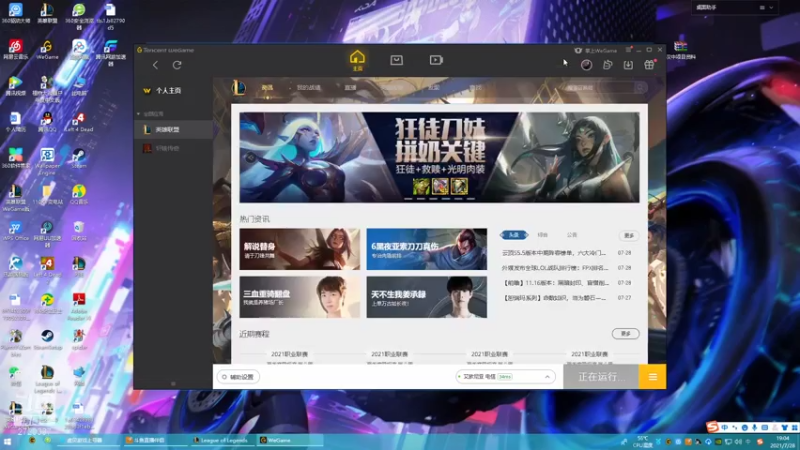Open the 网易云音乐 desktop icon
800x450 pixels.
point(15,49)
